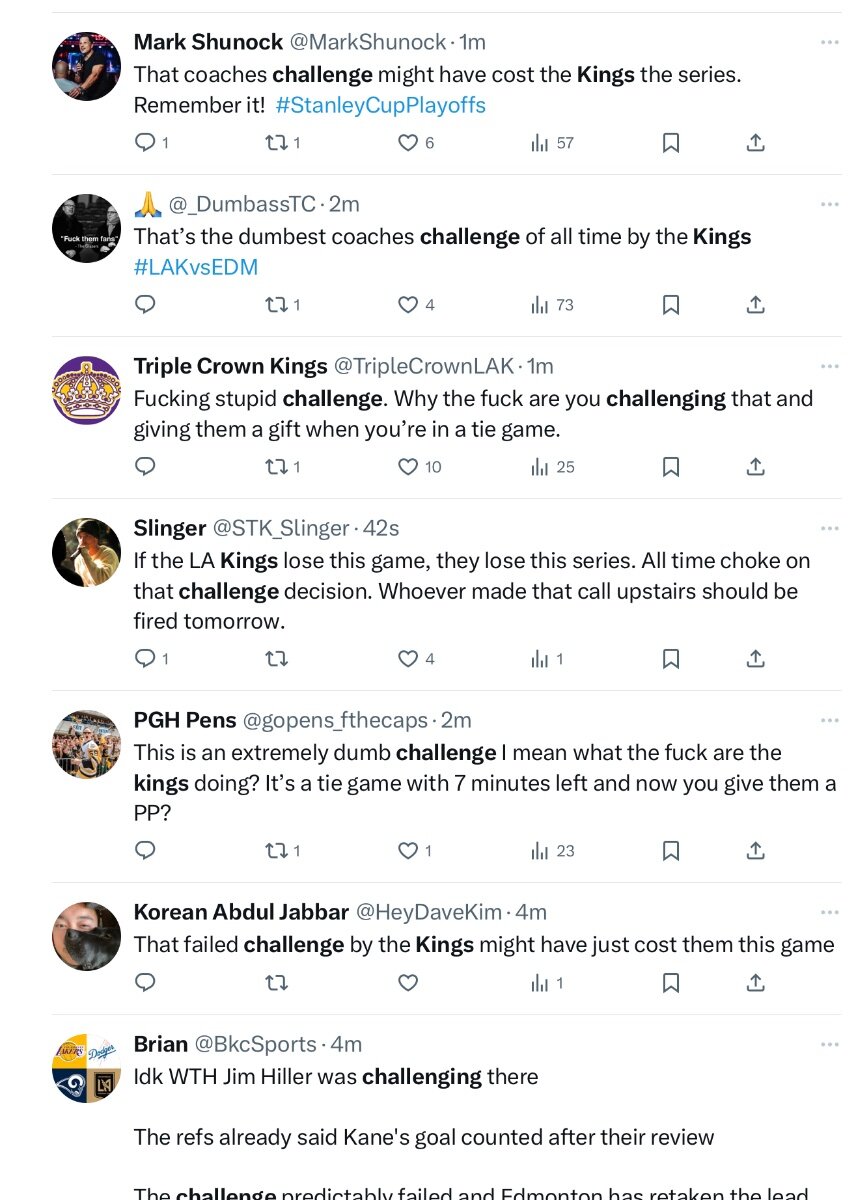
Task: Open more options on Brian's tweet
Action: [x=829, y=1044]
